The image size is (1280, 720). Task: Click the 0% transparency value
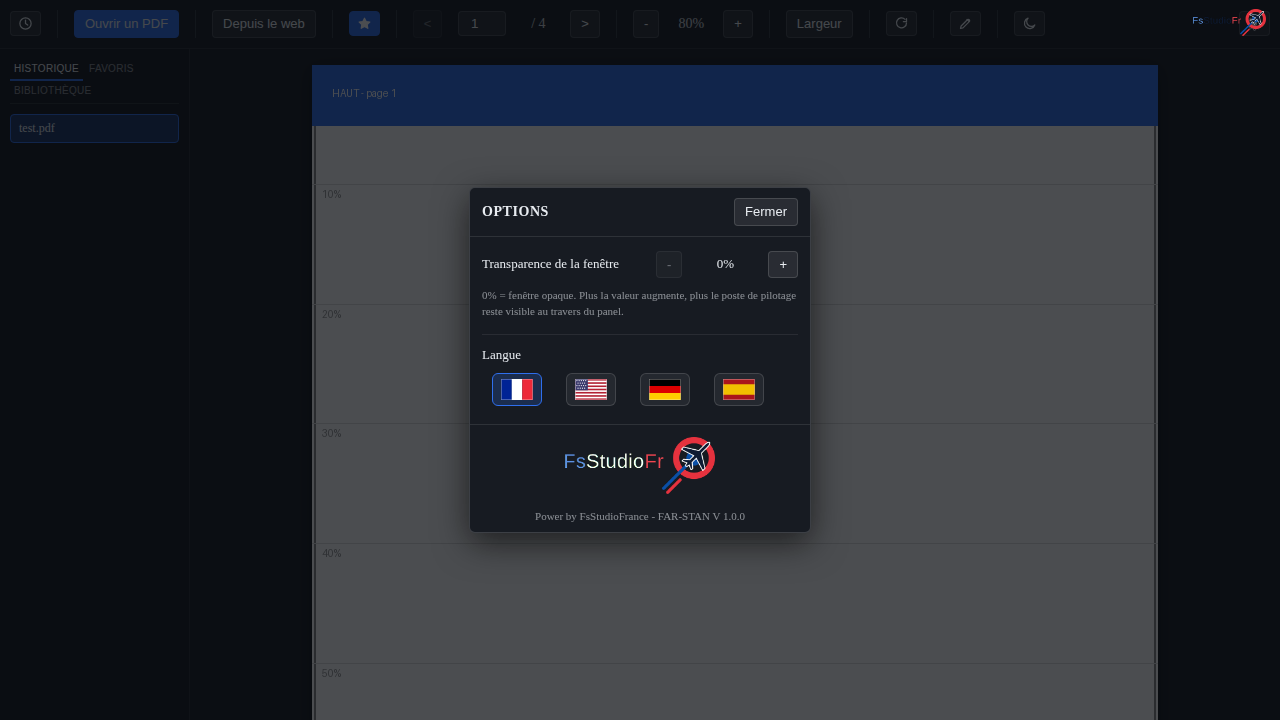click(725, 264)
